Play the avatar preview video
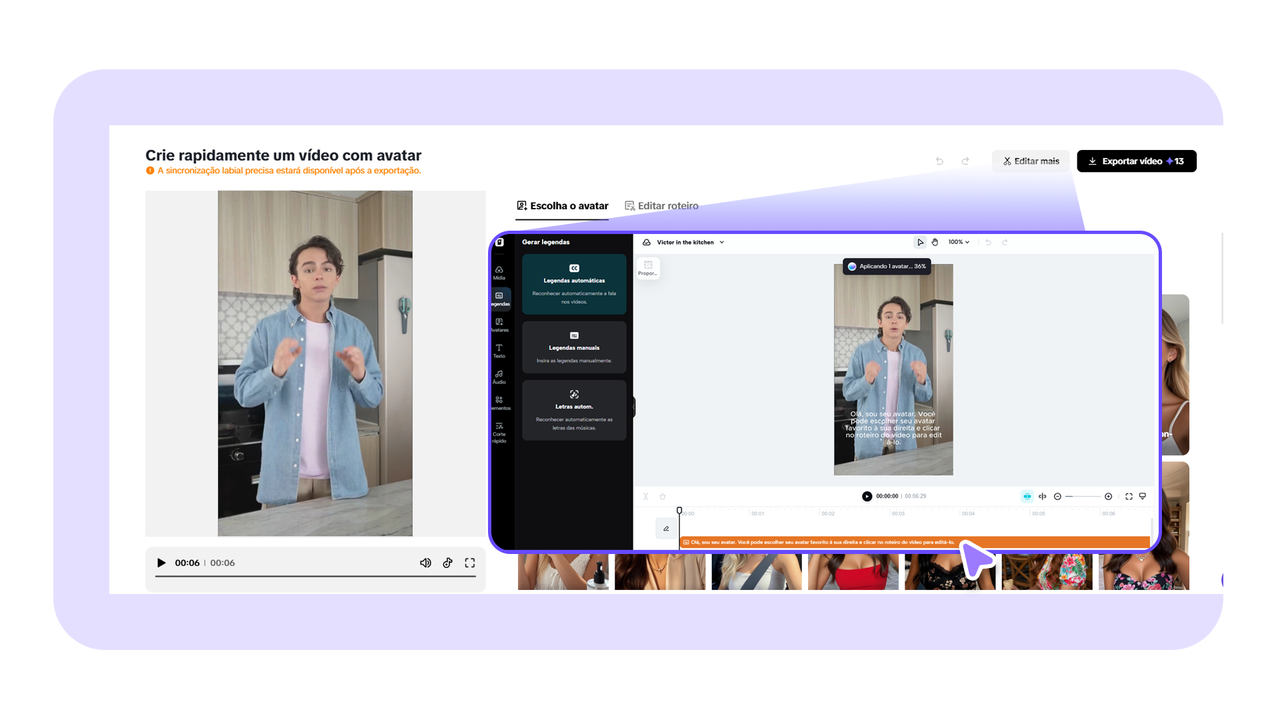Image resolution: width=1280 pixels, height=720 pixels. 161,563
